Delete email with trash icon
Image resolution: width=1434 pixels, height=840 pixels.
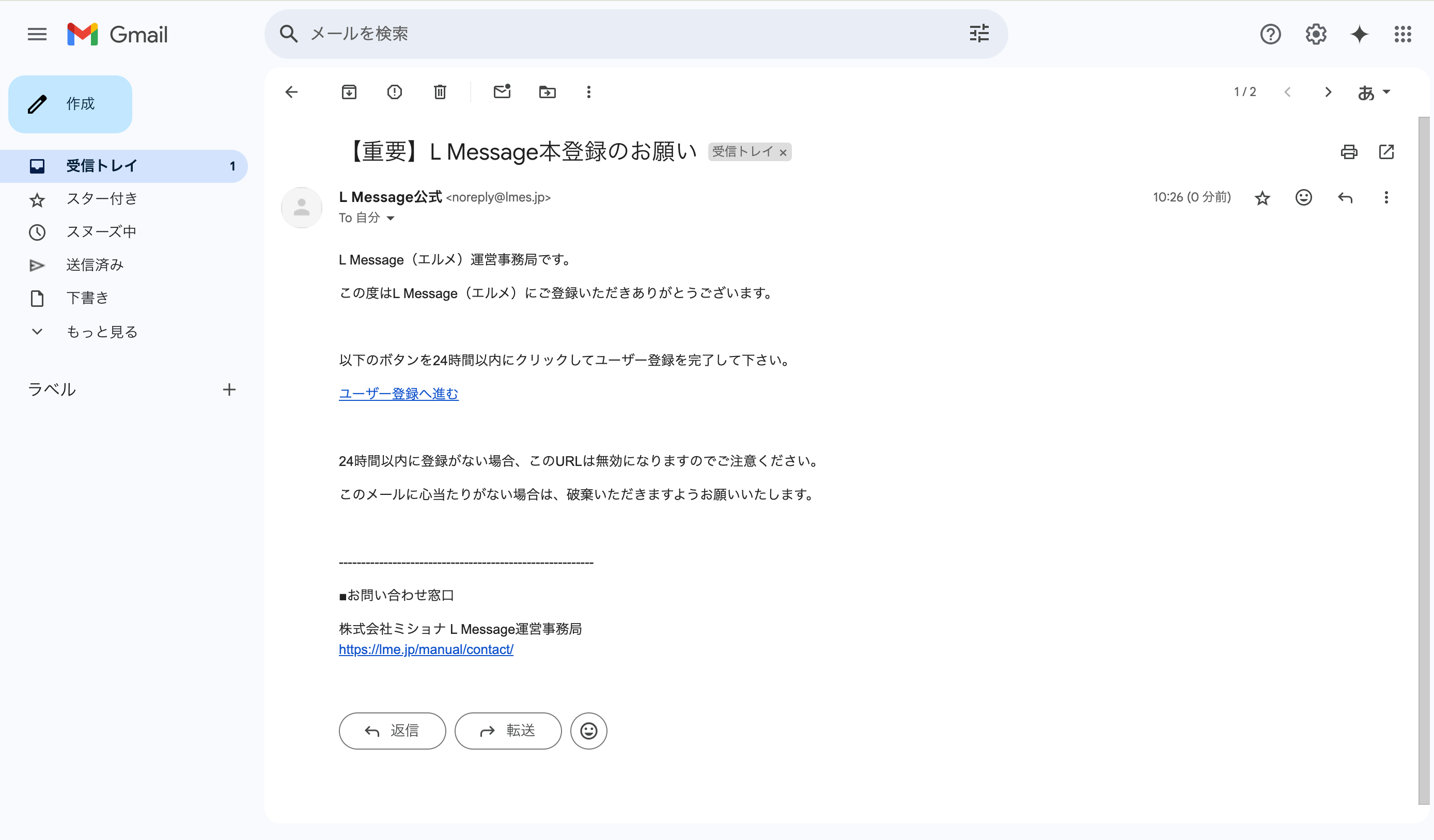coord(440,92)
